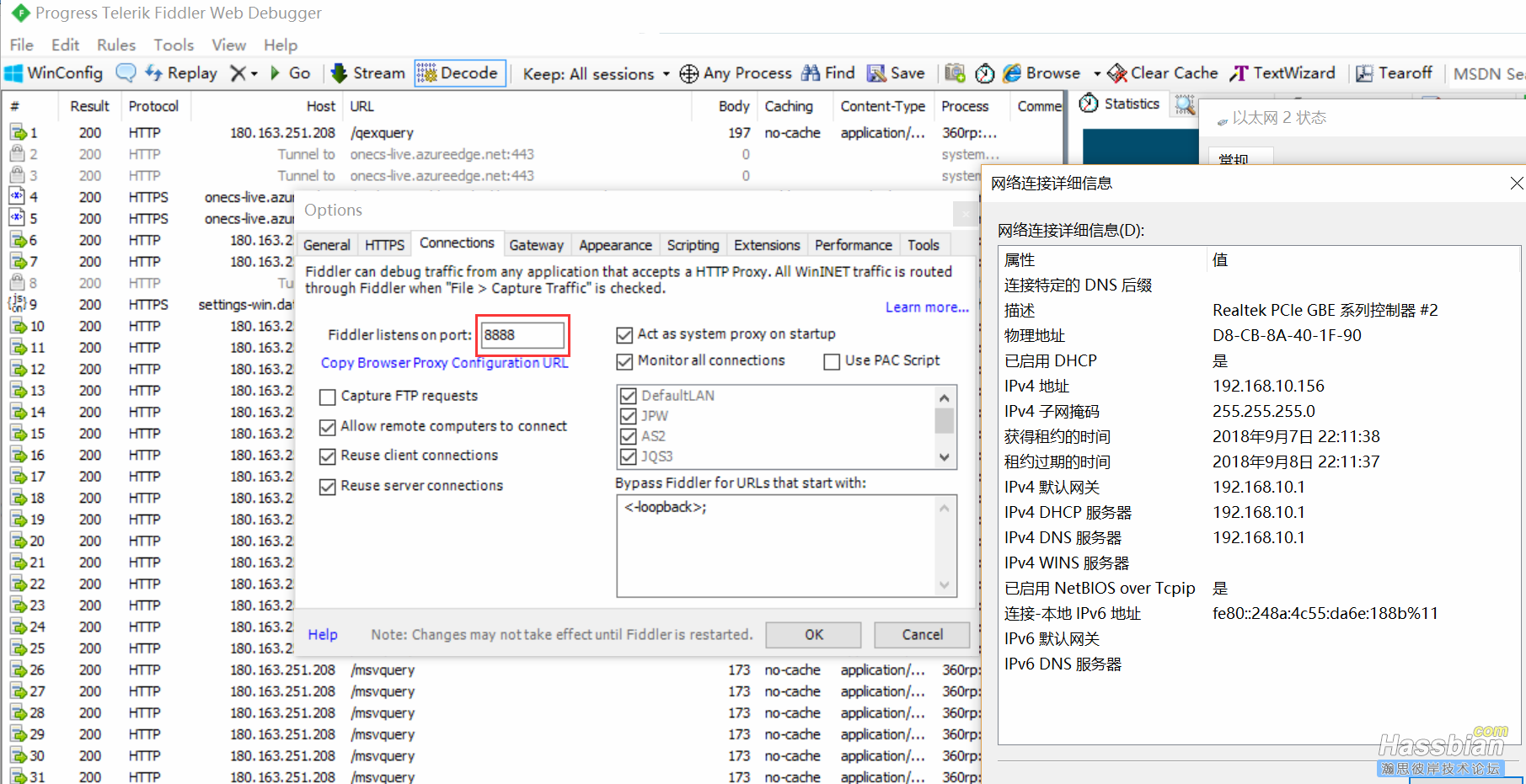Close the network details dialog
The image size is (1526, 784).
coord(1516,183)
